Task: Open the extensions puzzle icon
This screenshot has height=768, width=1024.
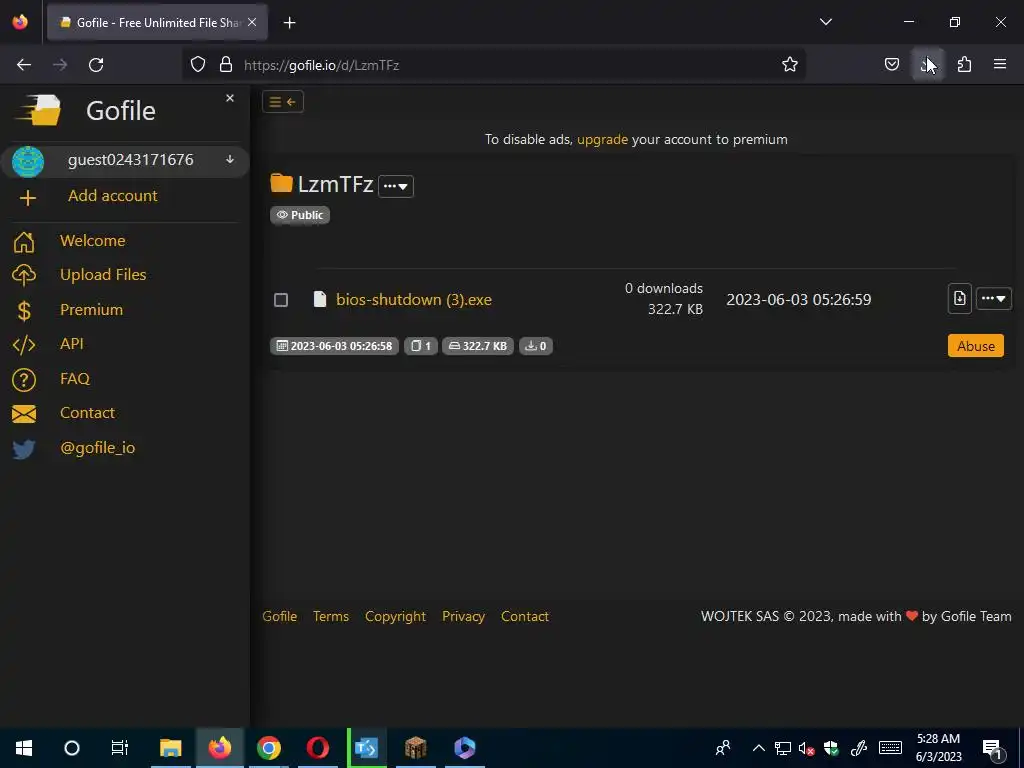Action: pyautogui.click(x=964, y=64)
